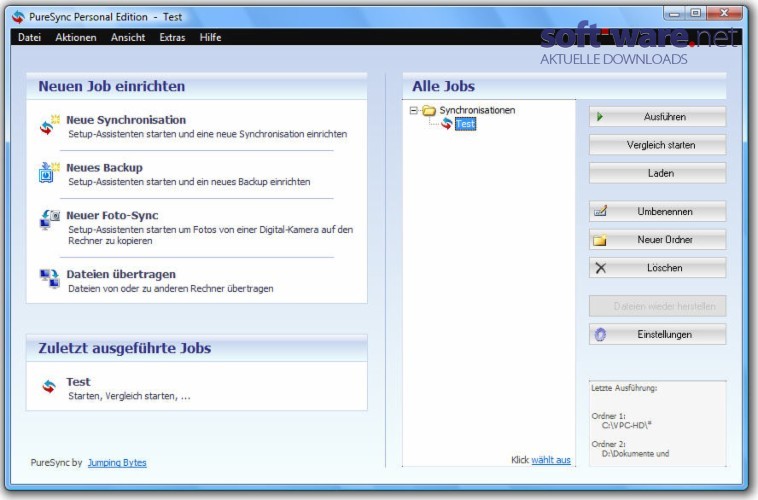This screenshot has width=758, height=500.
Task: Click the Neuer Ordner button label
Action: point(665,240)
